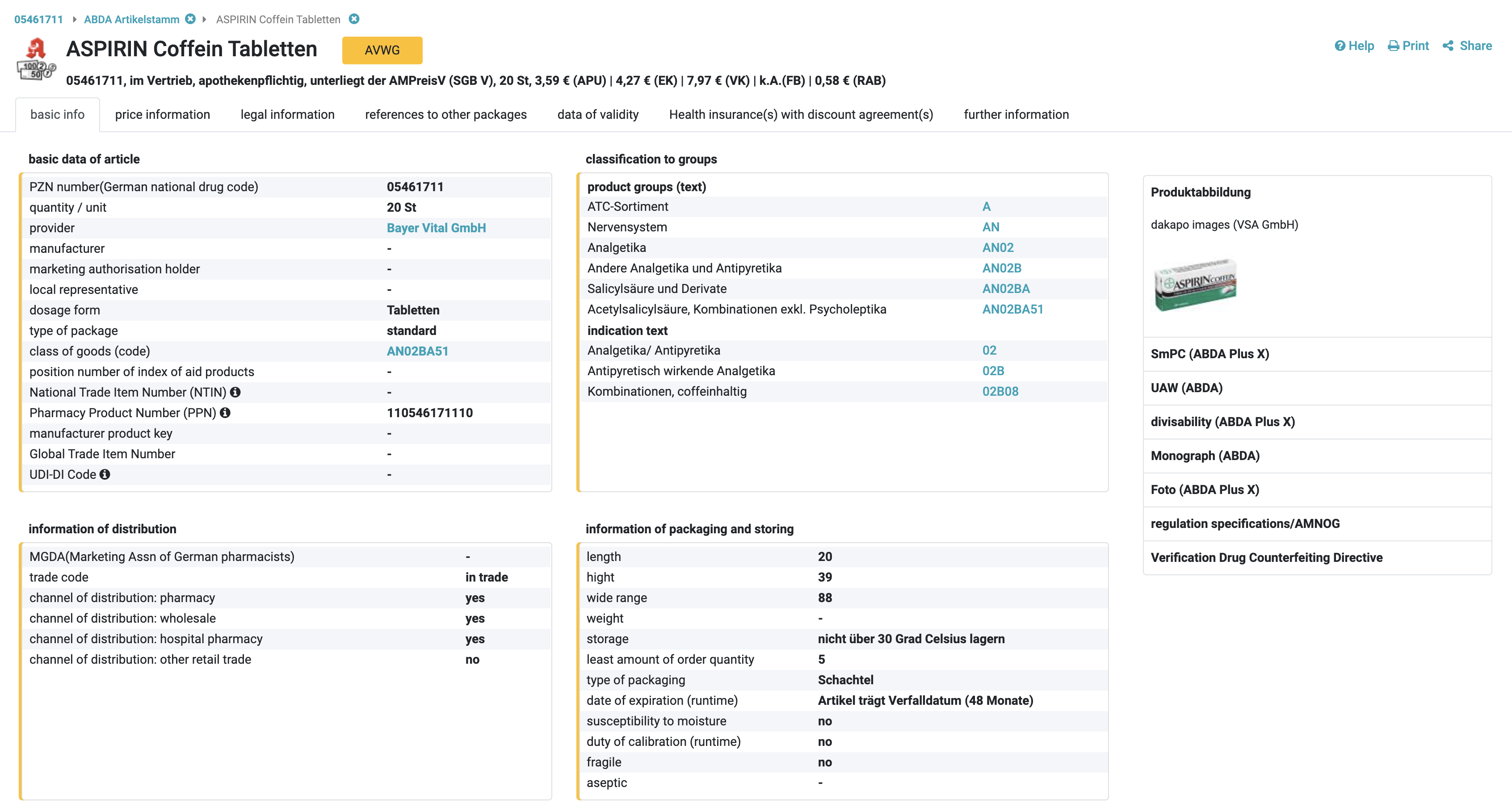
Task: Click storage text nicht über 30 Grad
Action: pyautogui.click(x=911, y=639)
